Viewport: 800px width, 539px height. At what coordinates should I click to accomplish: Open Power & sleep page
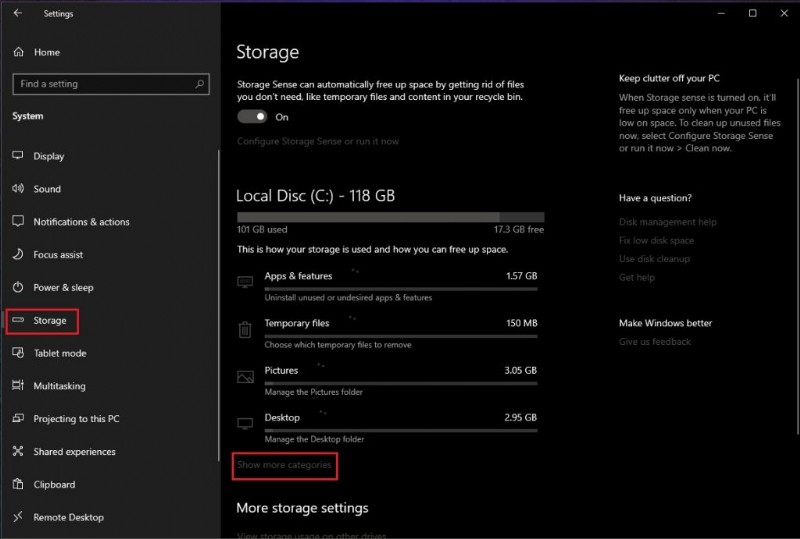(63, 287)
